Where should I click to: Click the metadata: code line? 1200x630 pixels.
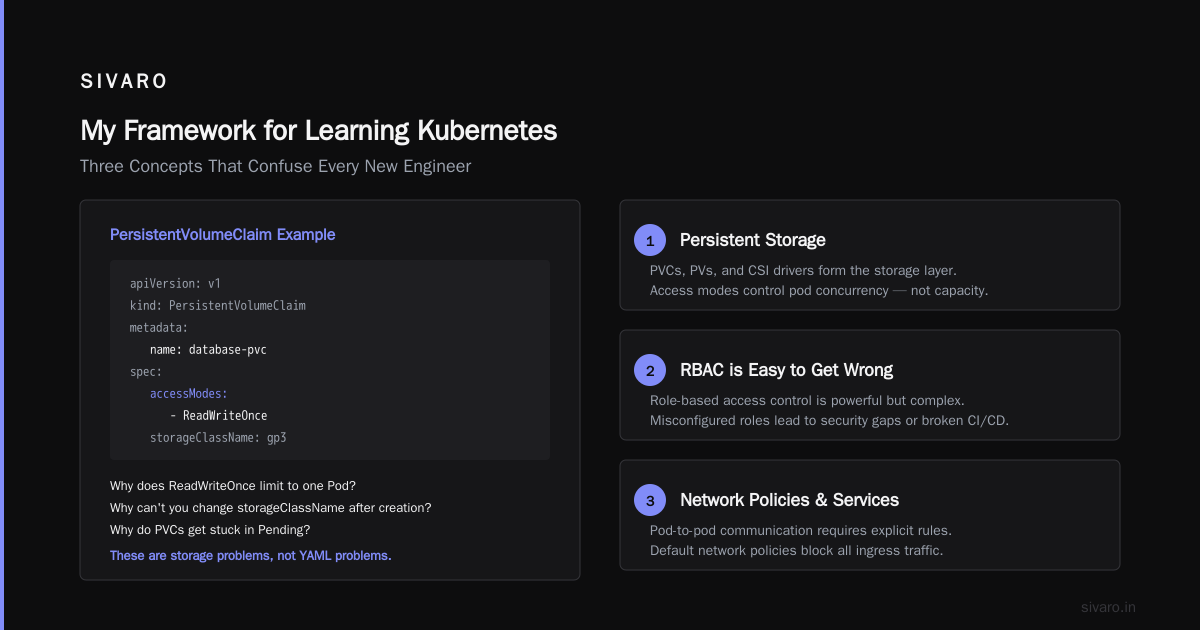pyautogui.click(x=159, y=328)
